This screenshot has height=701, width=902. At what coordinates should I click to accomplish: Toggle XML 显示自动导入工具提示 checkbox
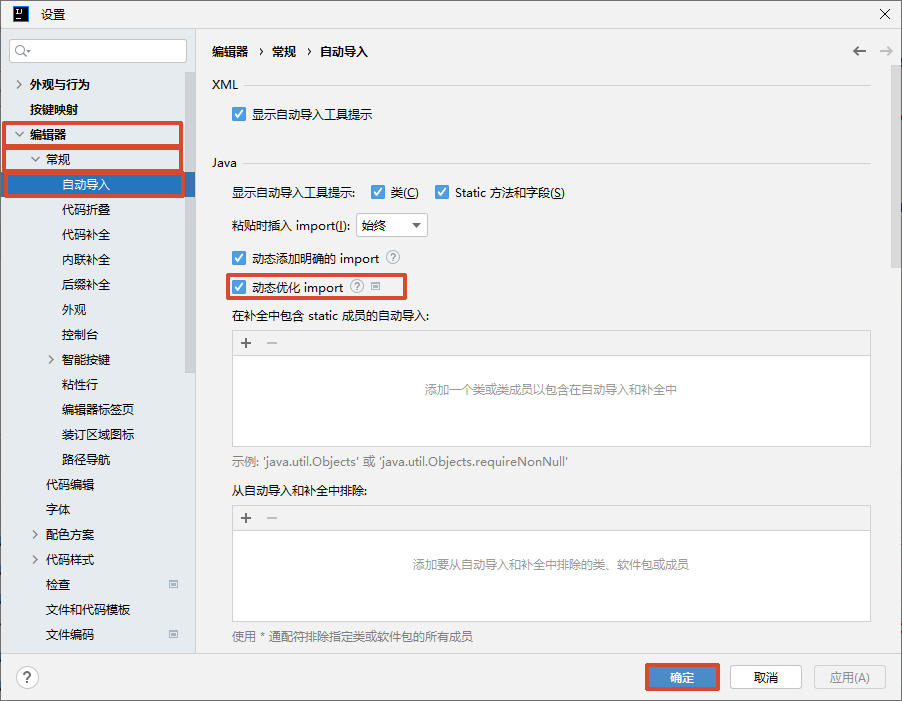click(x=239, y=115)
